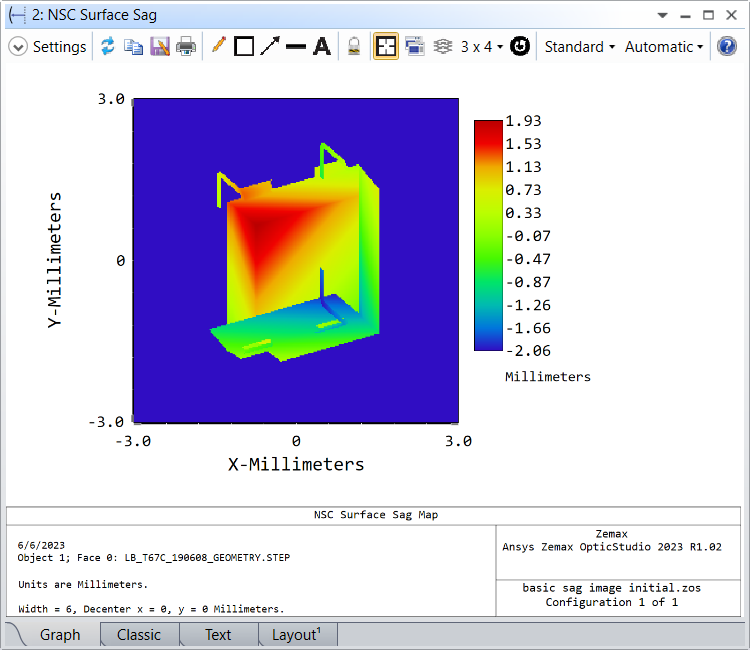Click the -2.06 legend minimum value
Image resolution: width=750 pixels, height=650 pixels.
tap(528, 351)
